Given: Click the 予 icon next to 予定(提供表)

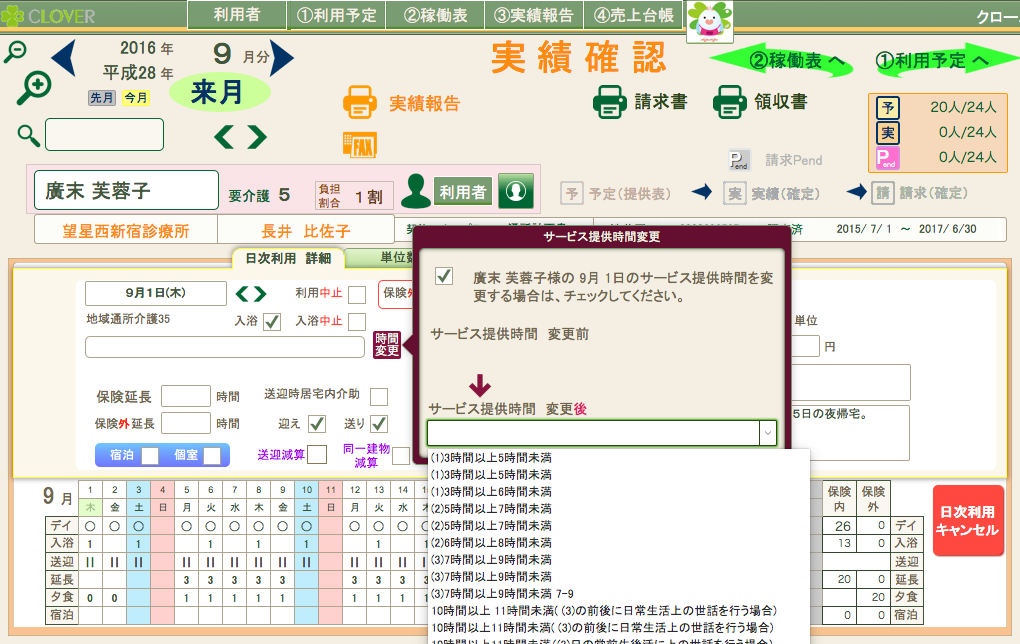Looking at the screenshot, I should (x=571, y=193).
